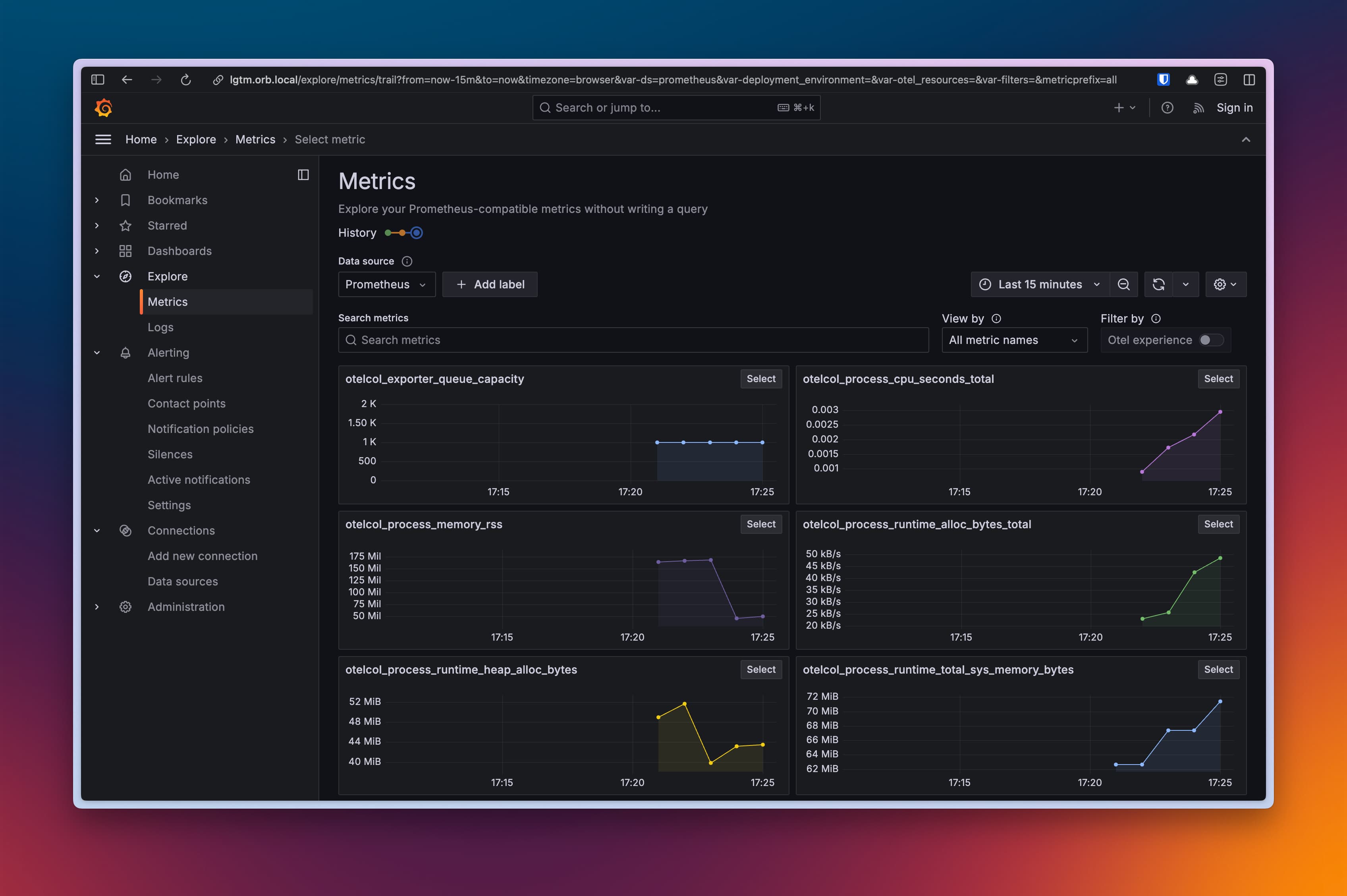The image size is (1347, 896).
Task: Collapse the Explore section chevron
Action: pos(97,276)
